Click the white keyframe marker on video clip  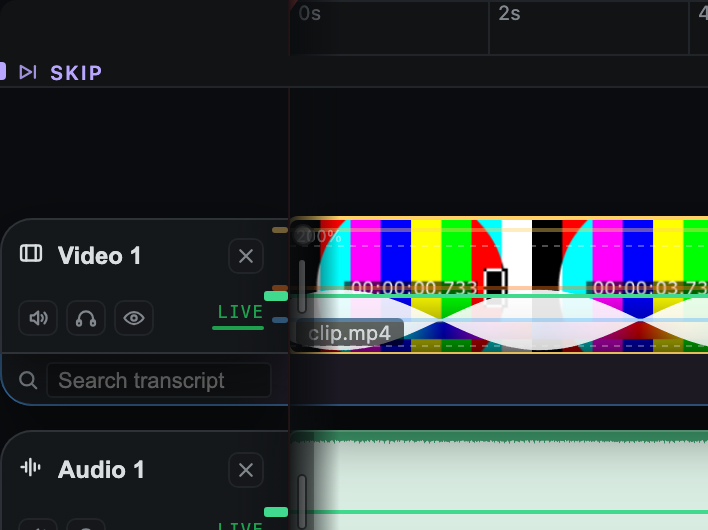(496, 288)
